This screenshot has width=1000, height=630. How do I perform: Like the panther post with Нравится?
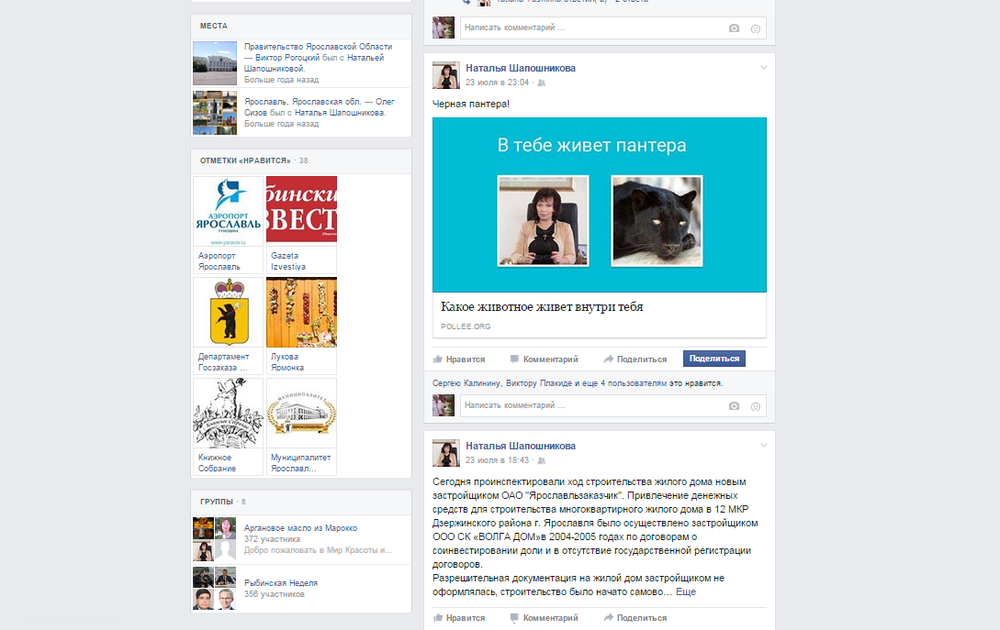point(459,359)
